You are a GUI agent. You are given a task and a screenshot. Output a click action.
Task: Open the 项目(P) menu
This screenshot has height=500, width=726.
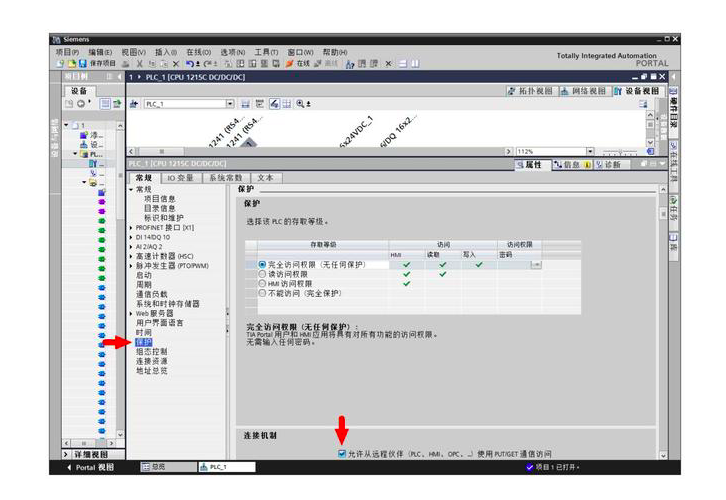[67, 52]
